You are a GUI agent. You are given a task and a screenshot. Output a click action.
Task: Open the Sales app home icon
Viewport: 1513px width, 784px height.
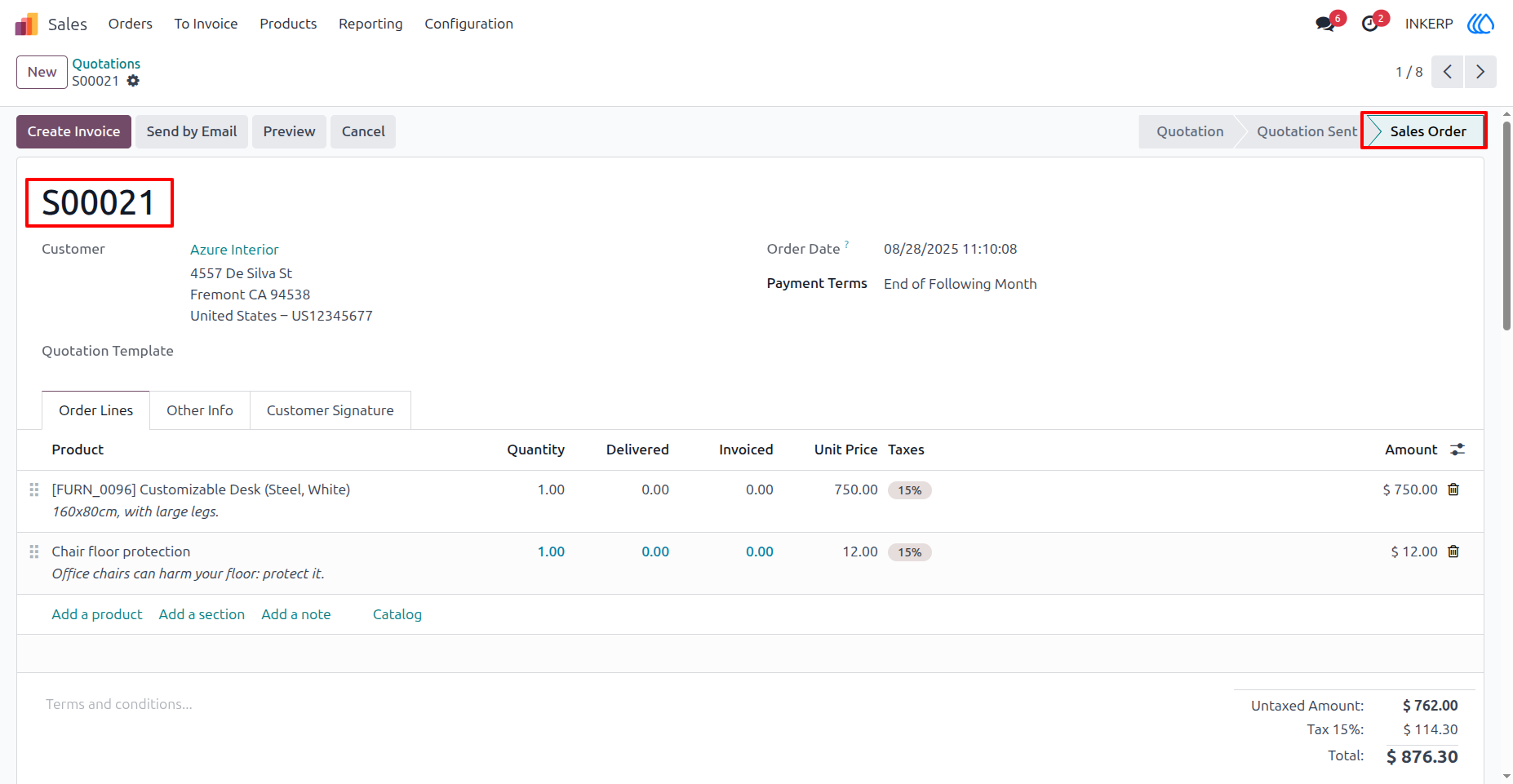[26, 24]
